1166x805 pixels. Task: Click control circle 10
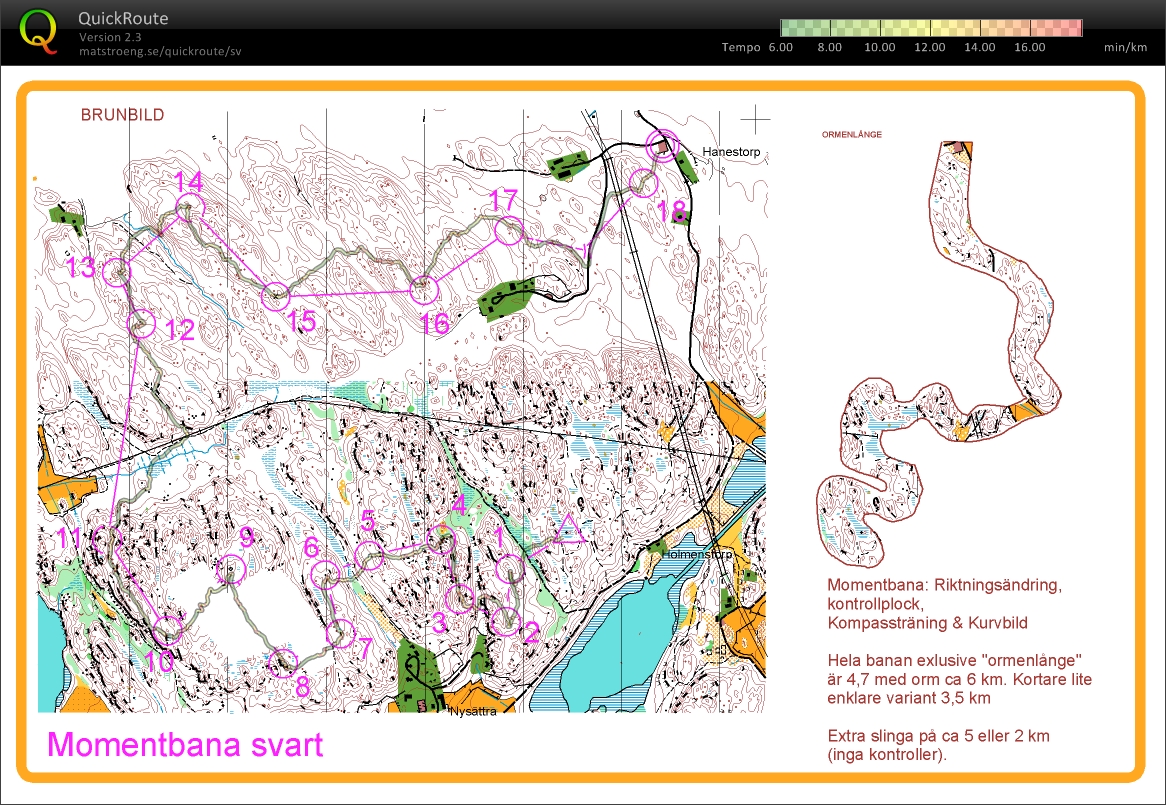(x=168, y=630)
